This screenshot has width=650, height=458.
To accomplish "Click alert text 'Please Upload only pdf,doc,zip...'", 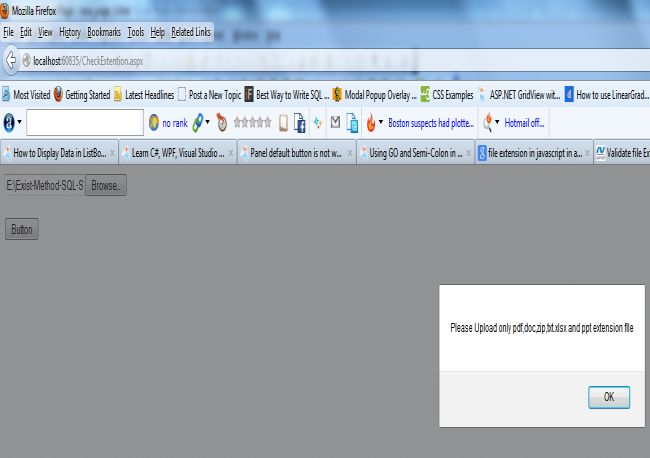I will [542, 328].
